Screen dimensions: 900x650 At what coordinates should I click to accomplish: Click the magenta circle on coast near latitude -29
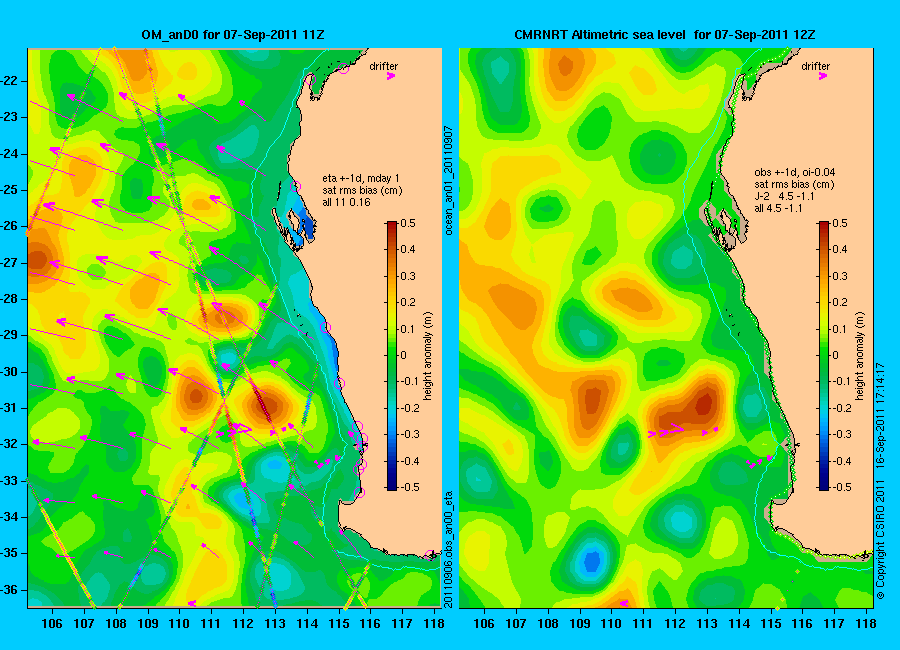coord(325,328)
